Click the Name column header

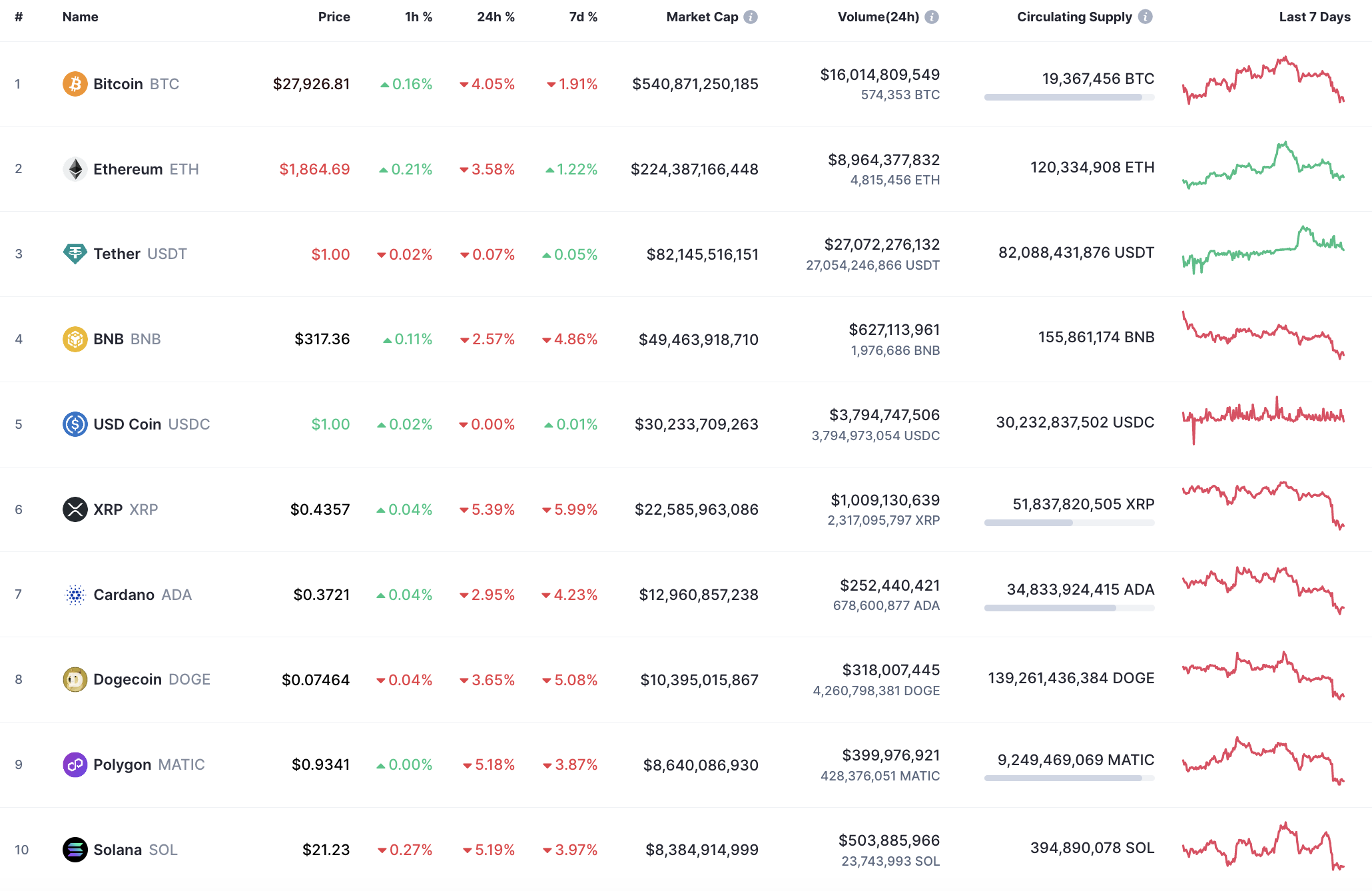pyautogui.click(x=79, y=17)
